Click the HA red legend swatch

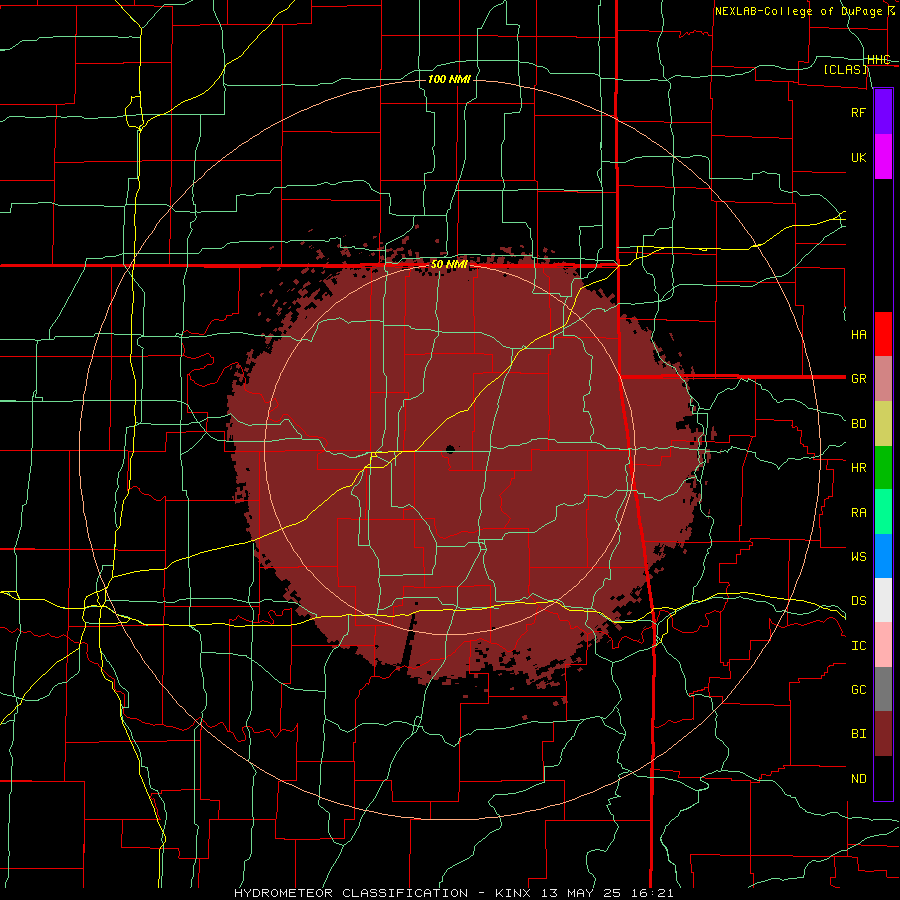(883, 334)
